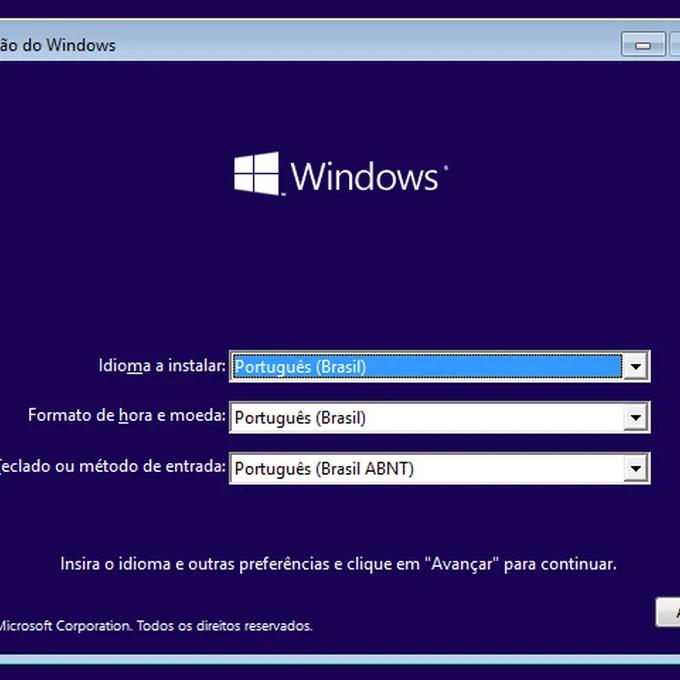Open the "Idioma a instalar" combo box

pos(439,366)
